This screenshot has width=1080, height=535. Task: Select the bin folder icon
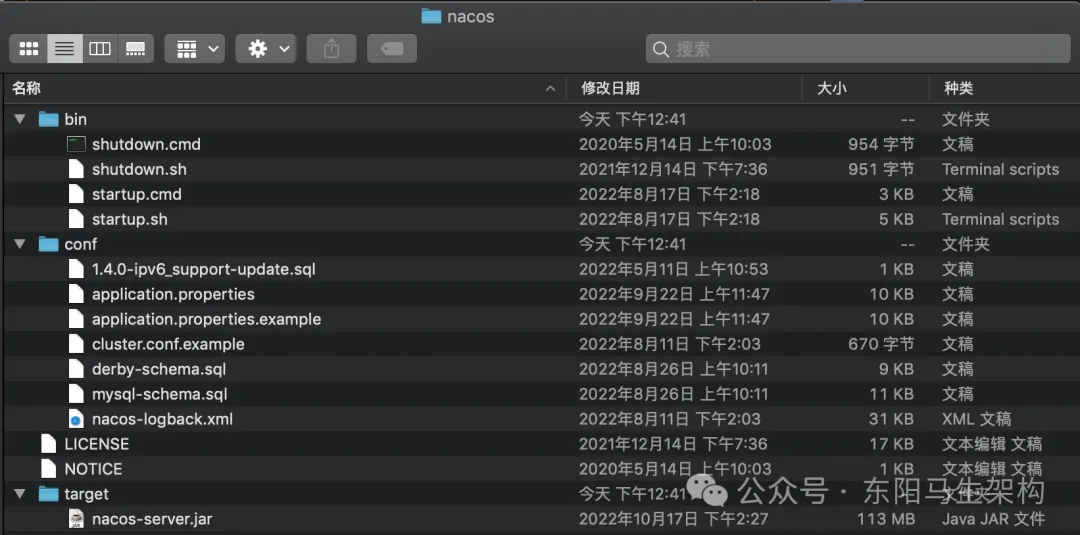click(x=48, y=119)
